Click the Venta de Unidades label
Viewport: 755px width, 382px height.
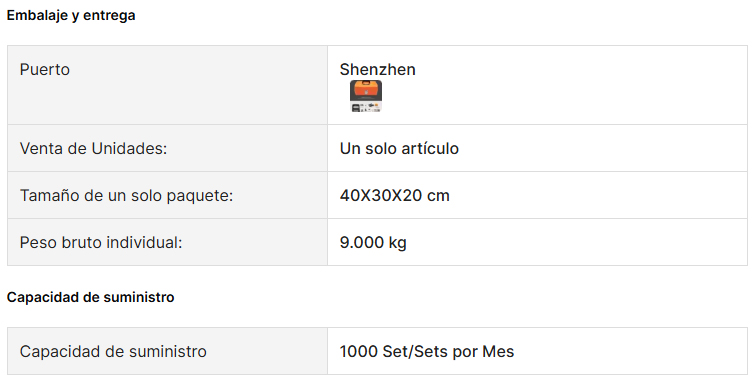click(x=93, y=148)
